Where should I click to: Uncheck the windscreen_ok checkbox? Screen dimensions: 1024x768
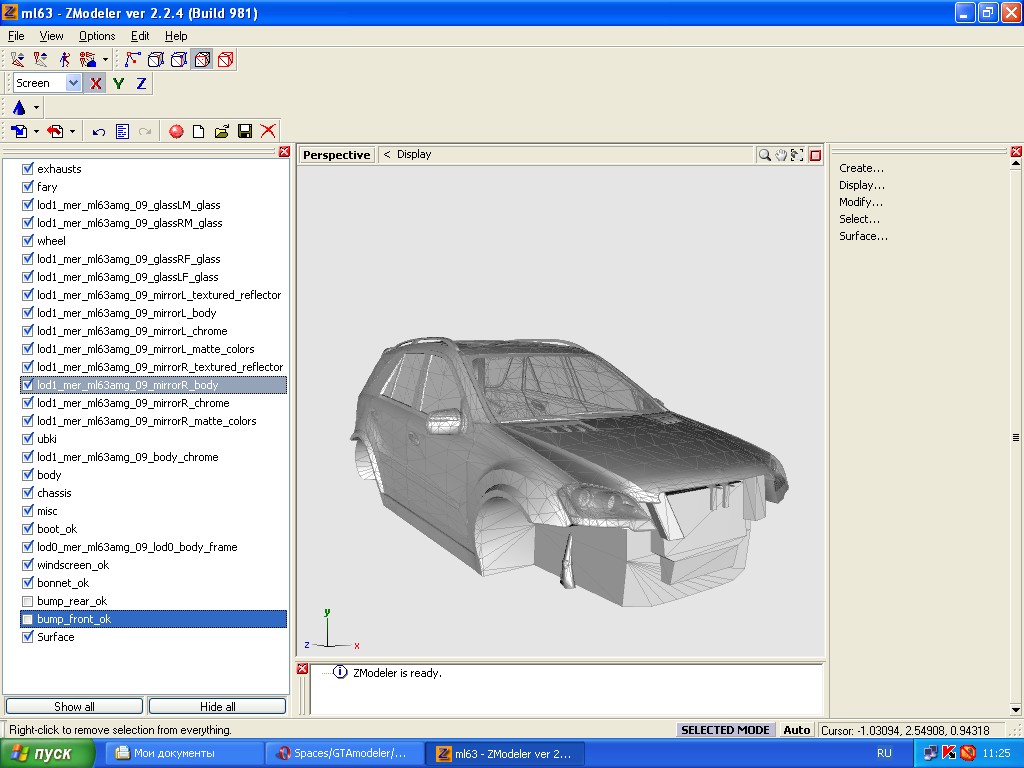28,565
